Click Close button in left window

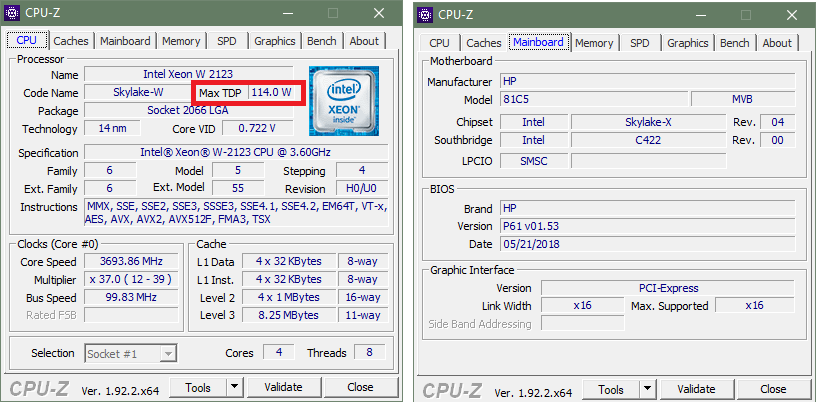360,387
